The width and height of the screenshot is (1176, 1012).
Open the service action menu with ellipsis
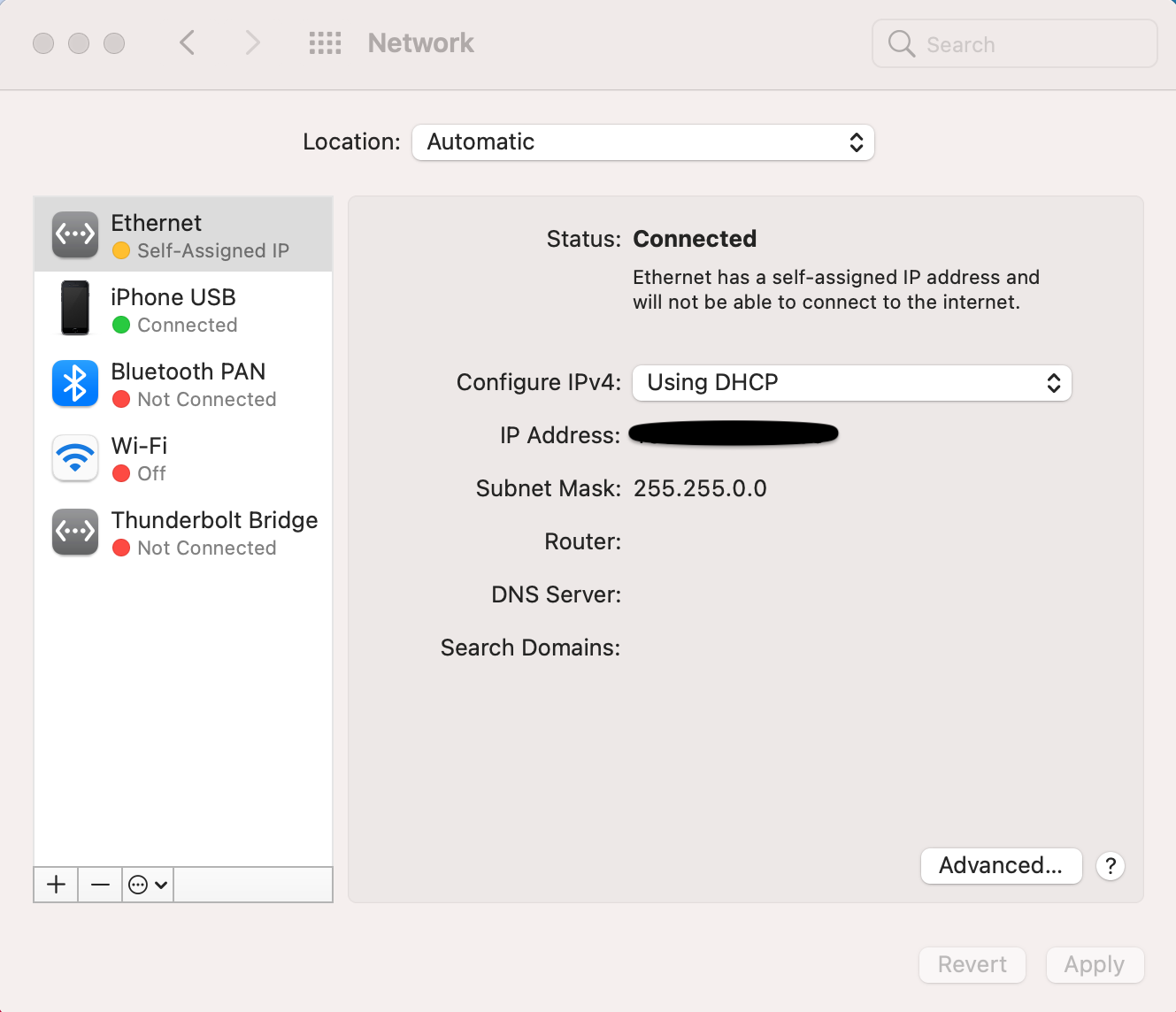pos(148,885)
